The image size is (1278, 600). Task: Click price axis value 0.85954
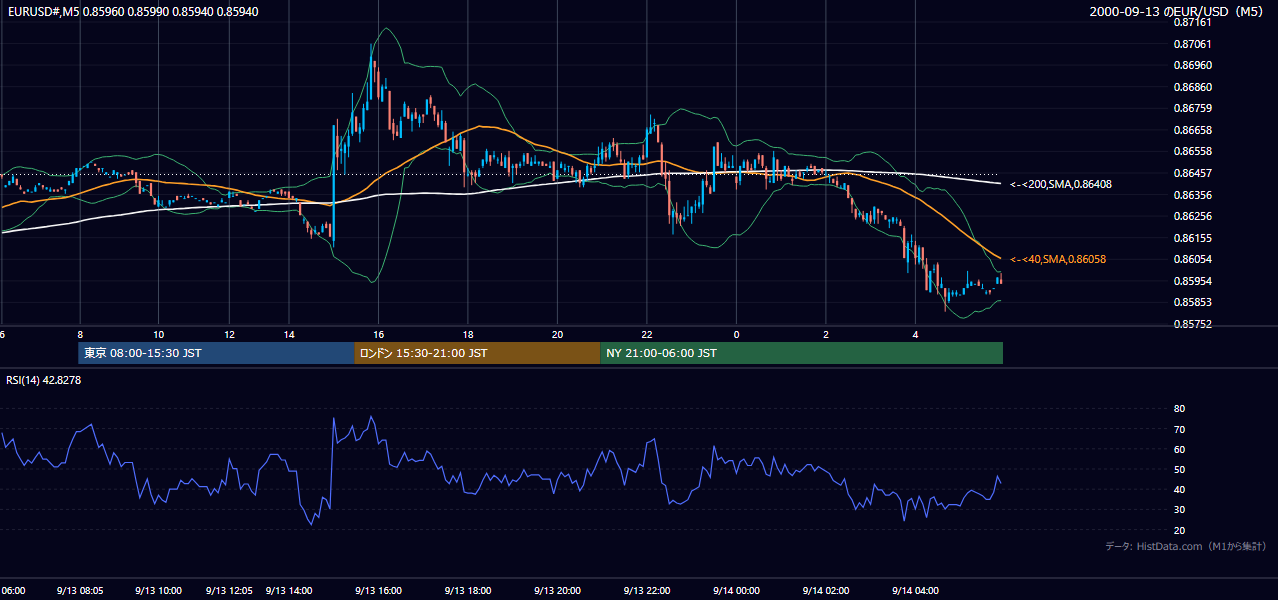click(1192, 281)
